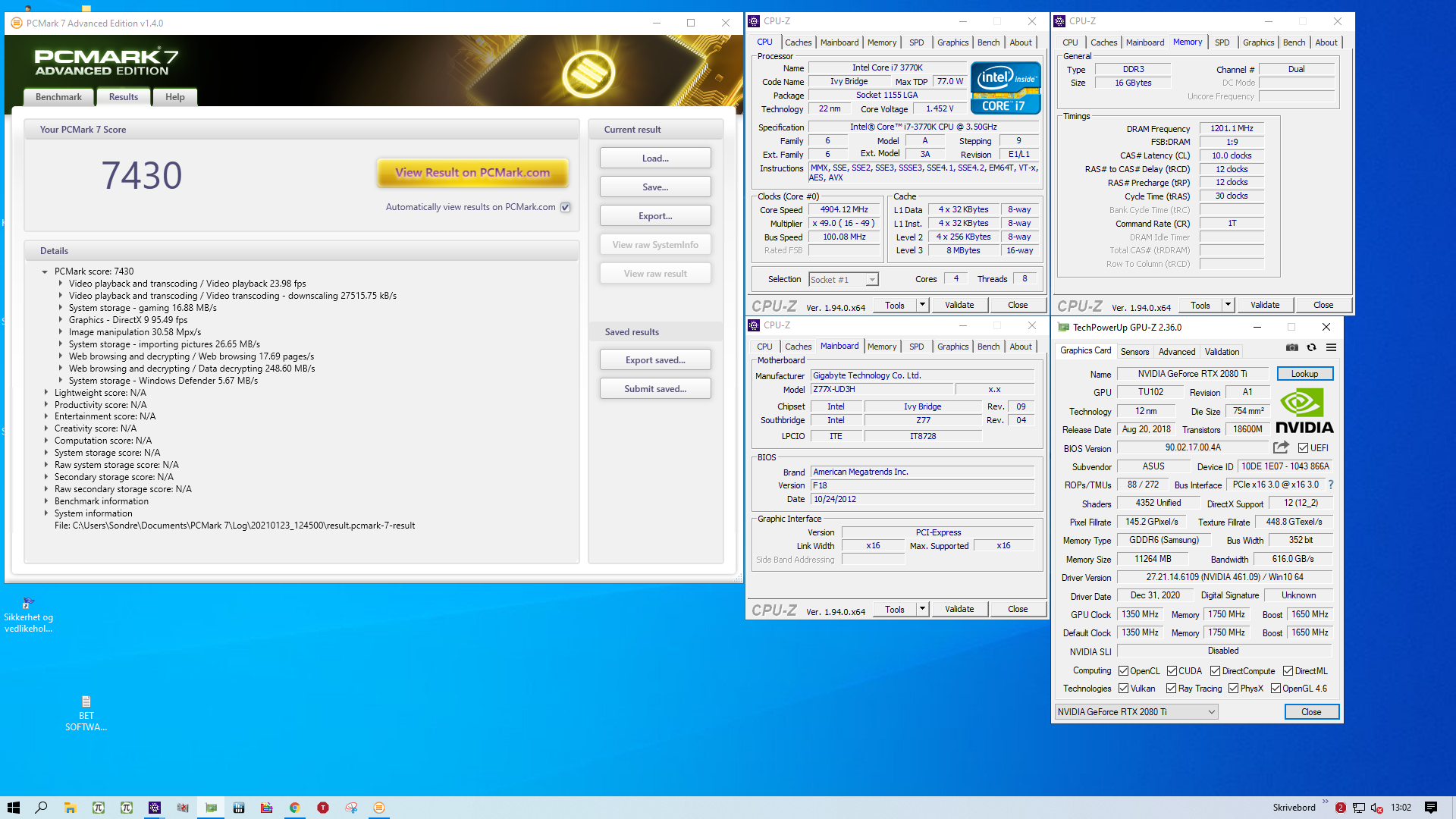The height and width of the screenshot is (819, 1456).
Task: Toggle the DirectCompute checkbox
Action: [x=1215, y=670]
